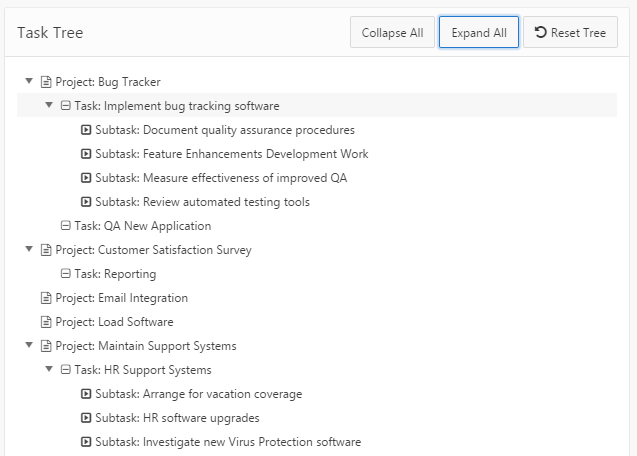Click the Load Software project icon
Screen dimensions: 637x456
coord(46,322)
